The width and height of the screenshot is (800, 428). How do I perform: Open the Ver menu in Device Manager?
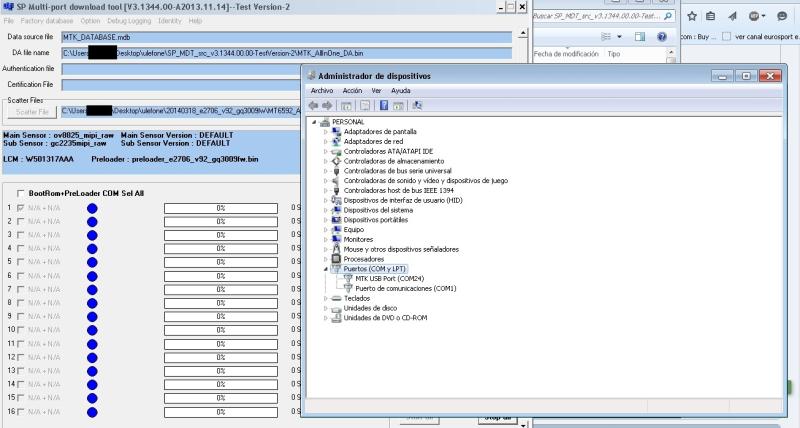point(376,90)
